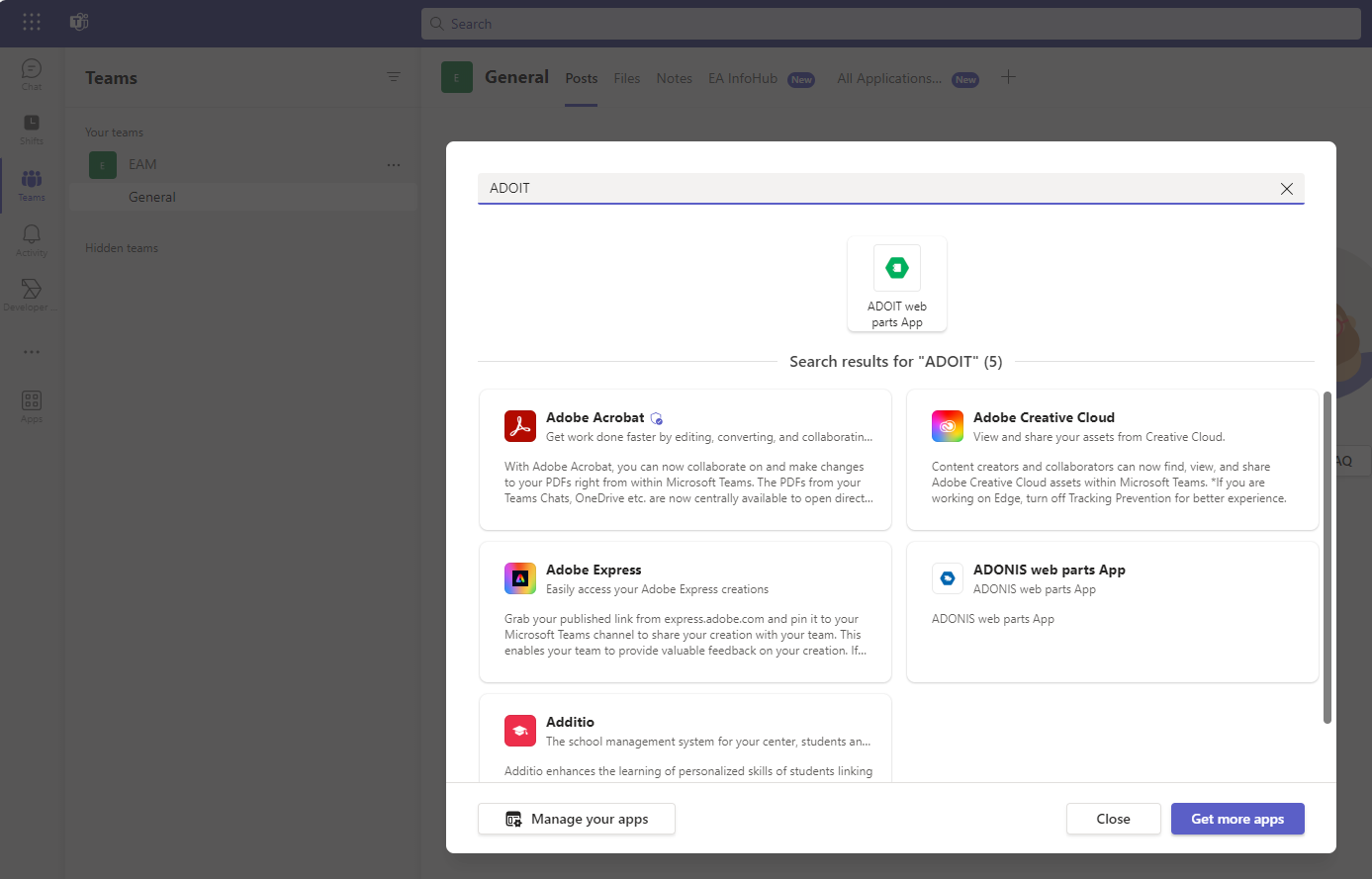This screenshot has width=1372, height=879.
Task: Open the Additio app result
Action: tap(686, 738)
